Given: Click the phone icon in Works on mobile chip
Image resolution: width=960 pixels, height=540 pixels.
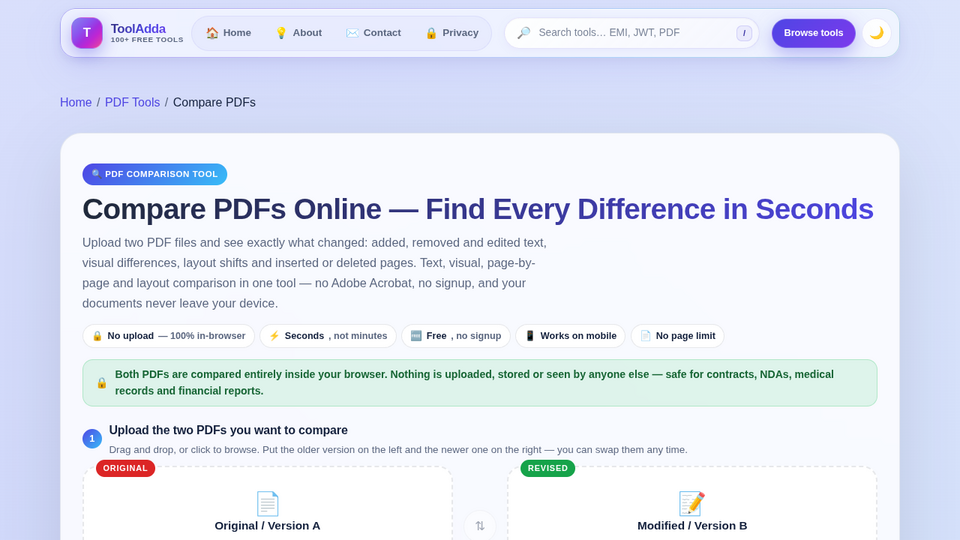Looking at the screenshot, I should tap(530, 336).
